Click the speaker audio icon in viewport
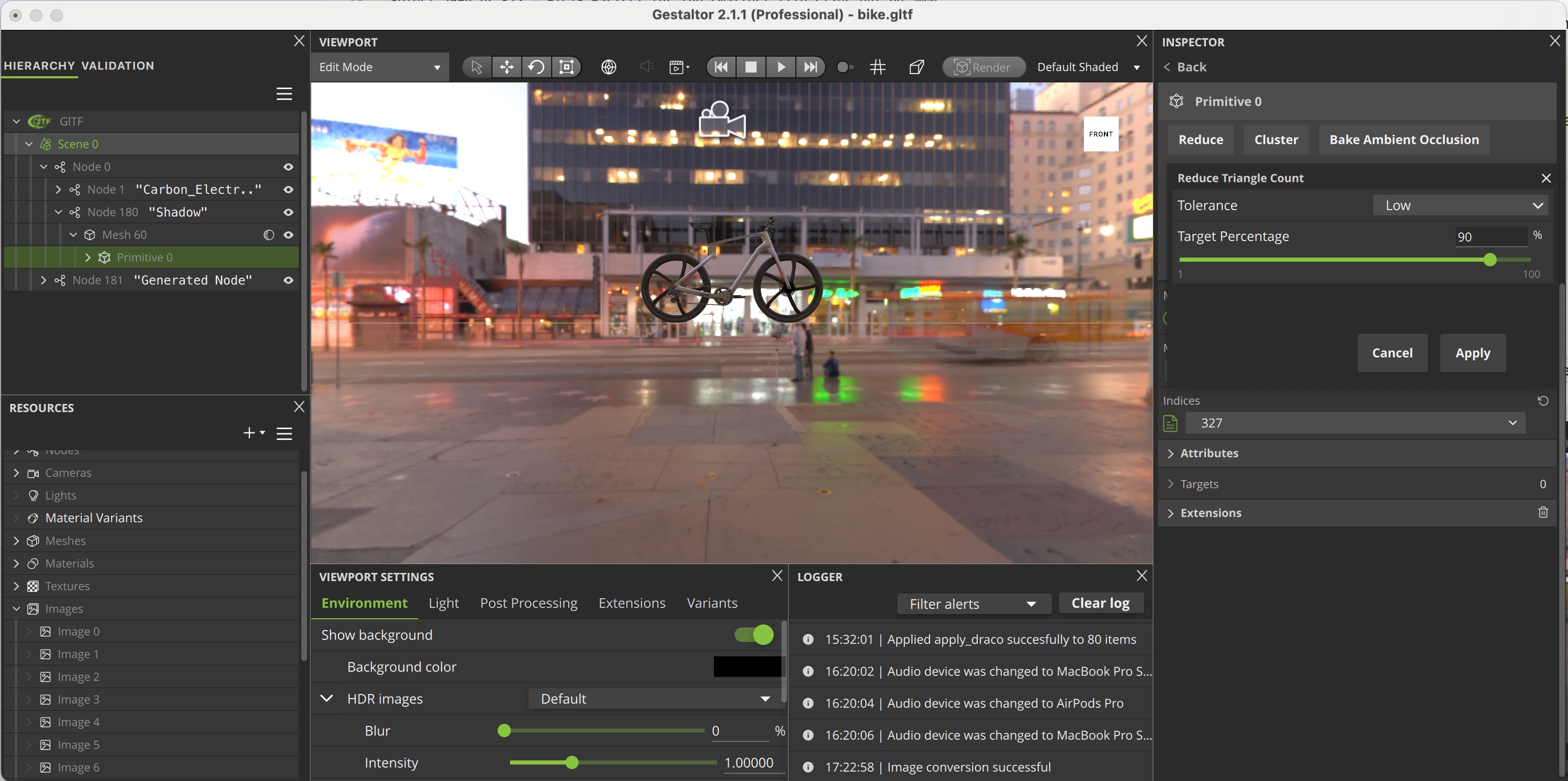 click(x=646, y=66)
